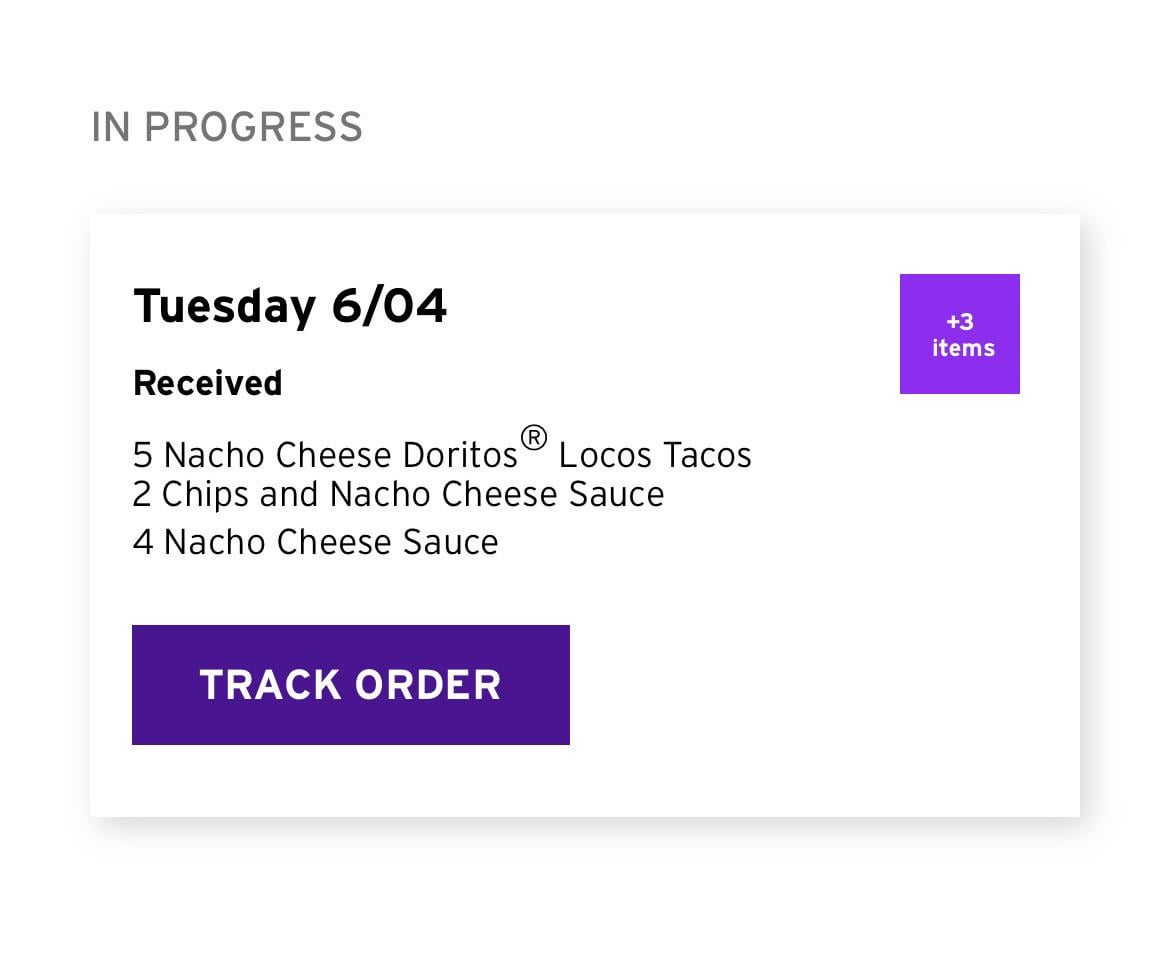
Task: Open the purple "+3 items" badge
Action: coord(959,334)
